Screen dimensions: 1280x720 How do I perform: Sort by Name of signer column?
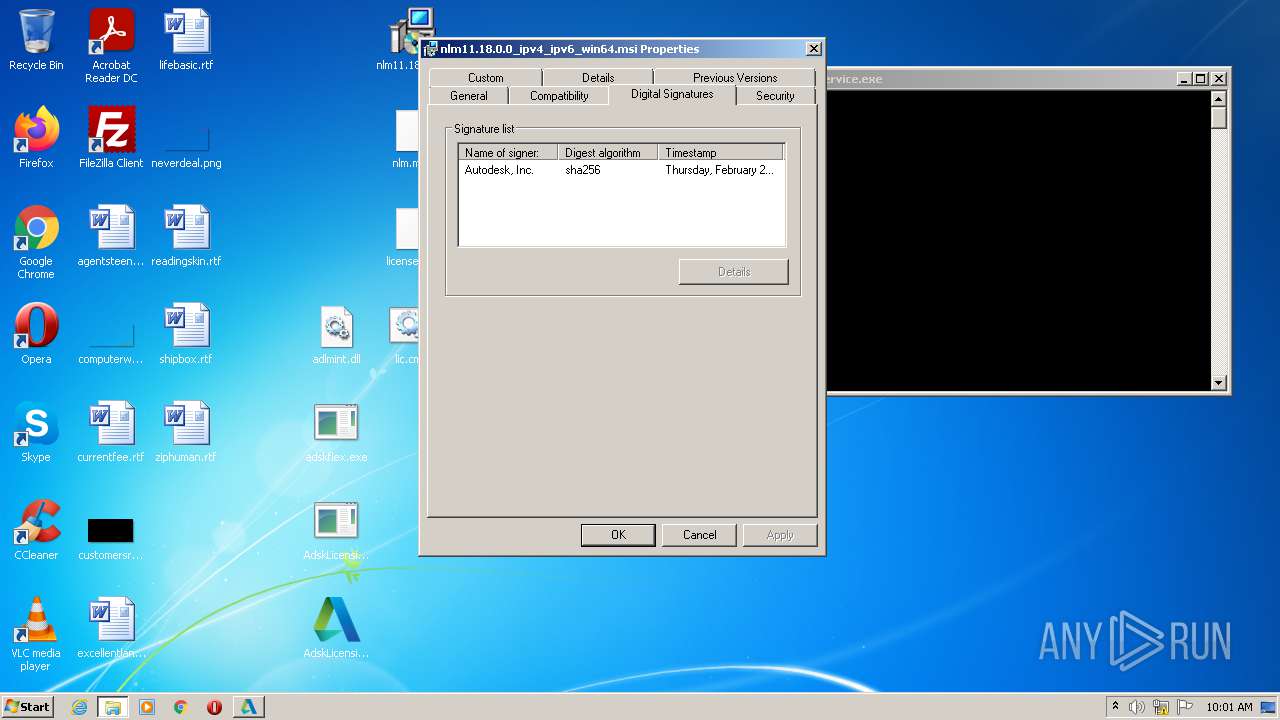[x=508, y=153]
